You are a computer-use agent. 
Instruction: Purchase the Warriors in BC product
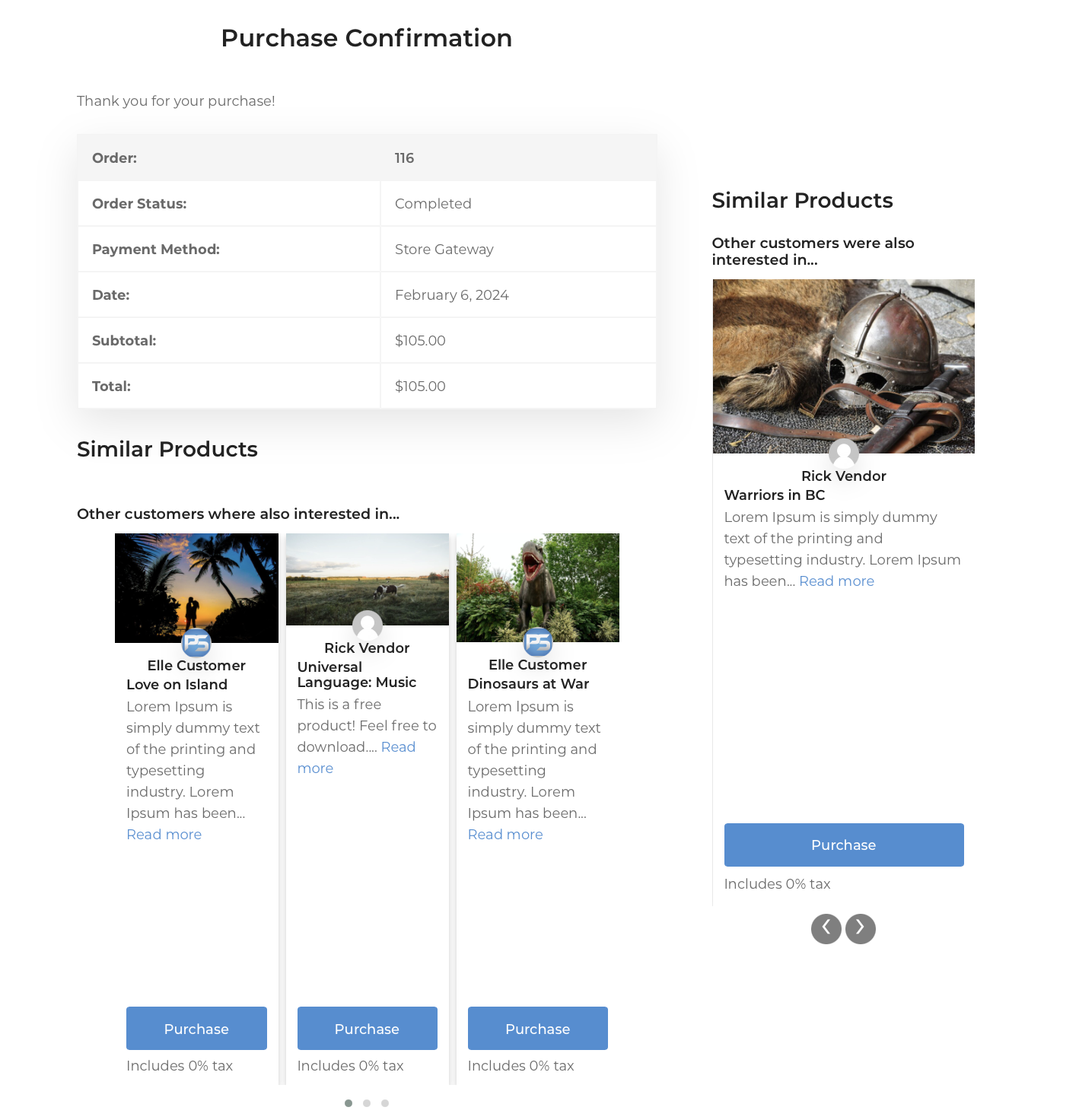844,845
